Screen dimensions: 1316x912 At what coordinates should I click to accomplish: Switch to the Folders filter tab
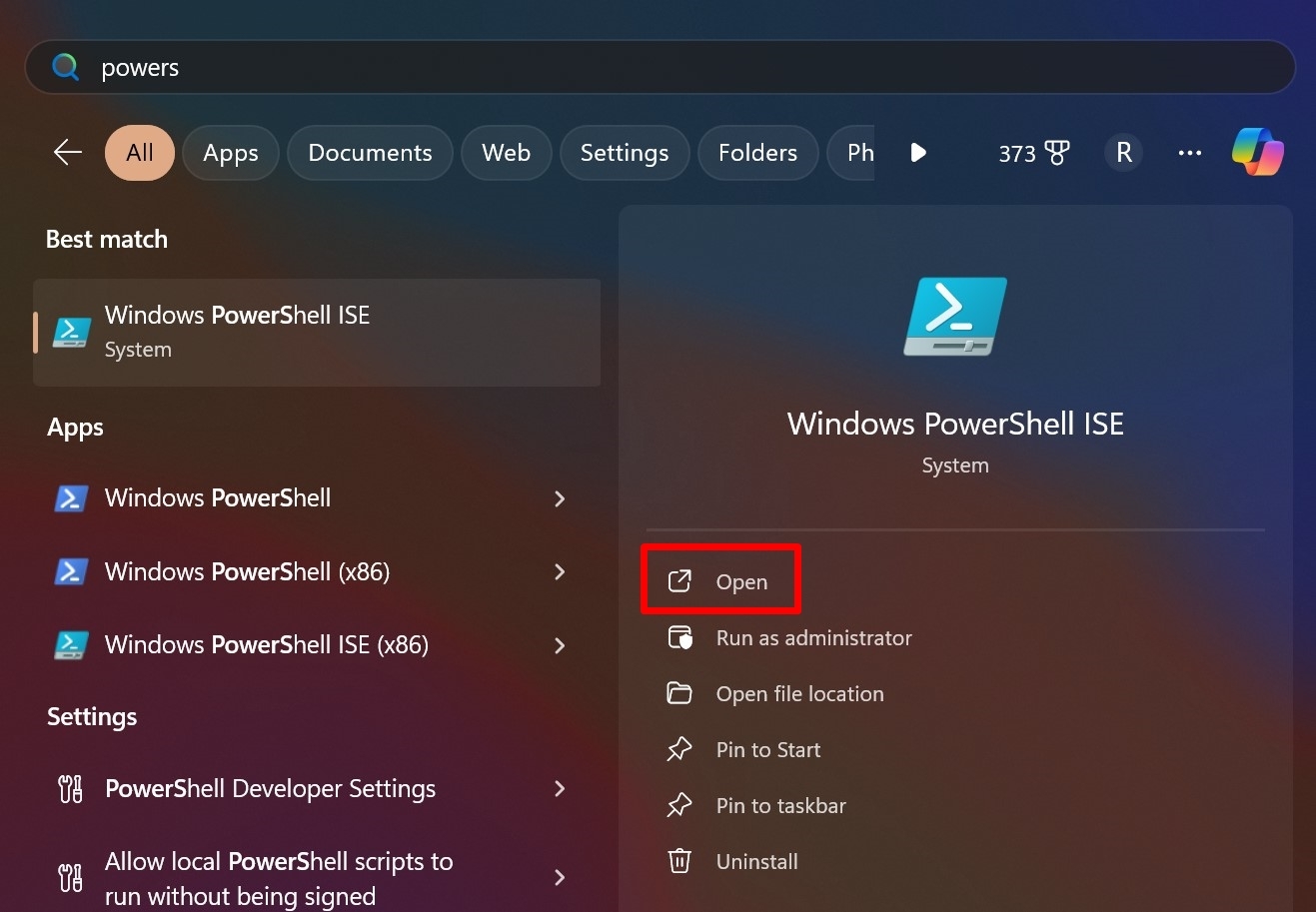tap(757, 153)
